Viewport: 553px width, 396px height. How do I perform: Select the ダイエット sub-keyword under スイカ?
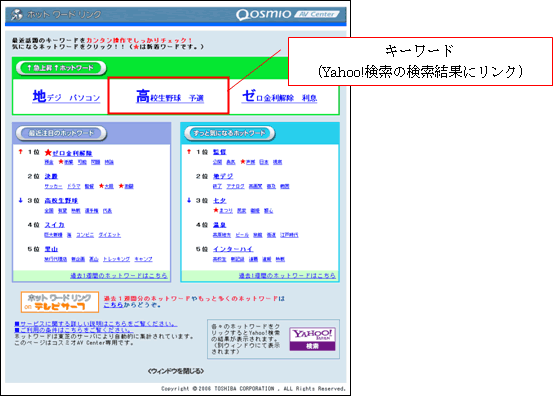click(109, 235)
